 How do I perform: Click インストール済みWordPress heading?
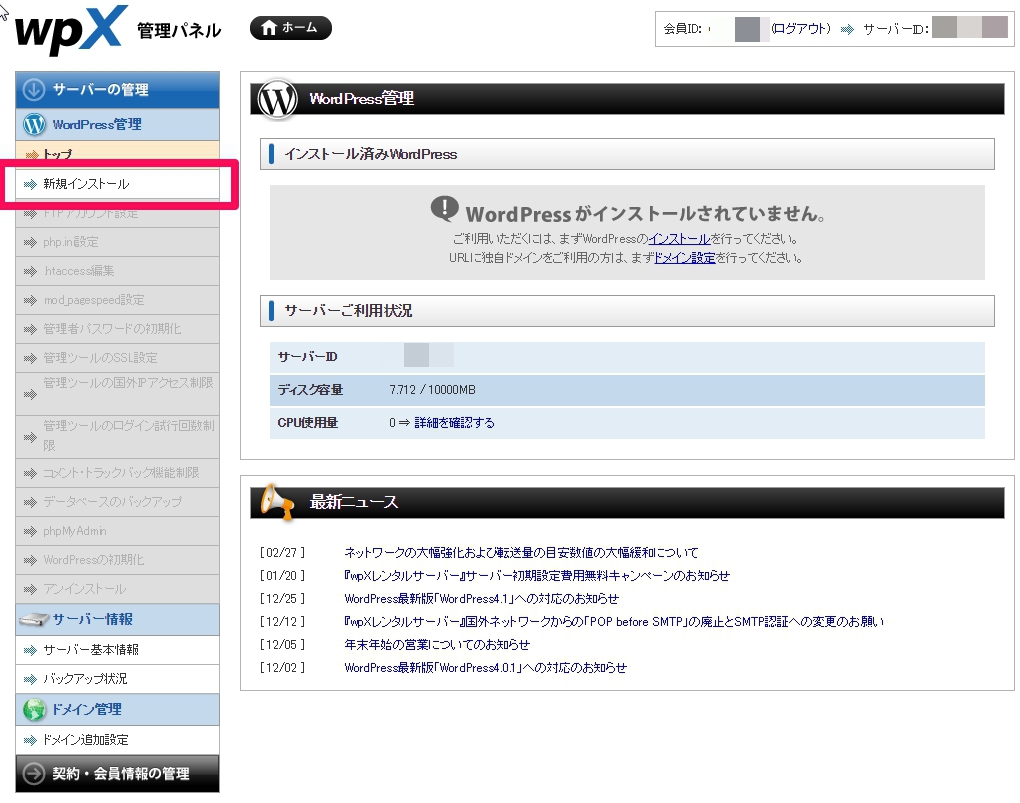(x=370, y=154)
